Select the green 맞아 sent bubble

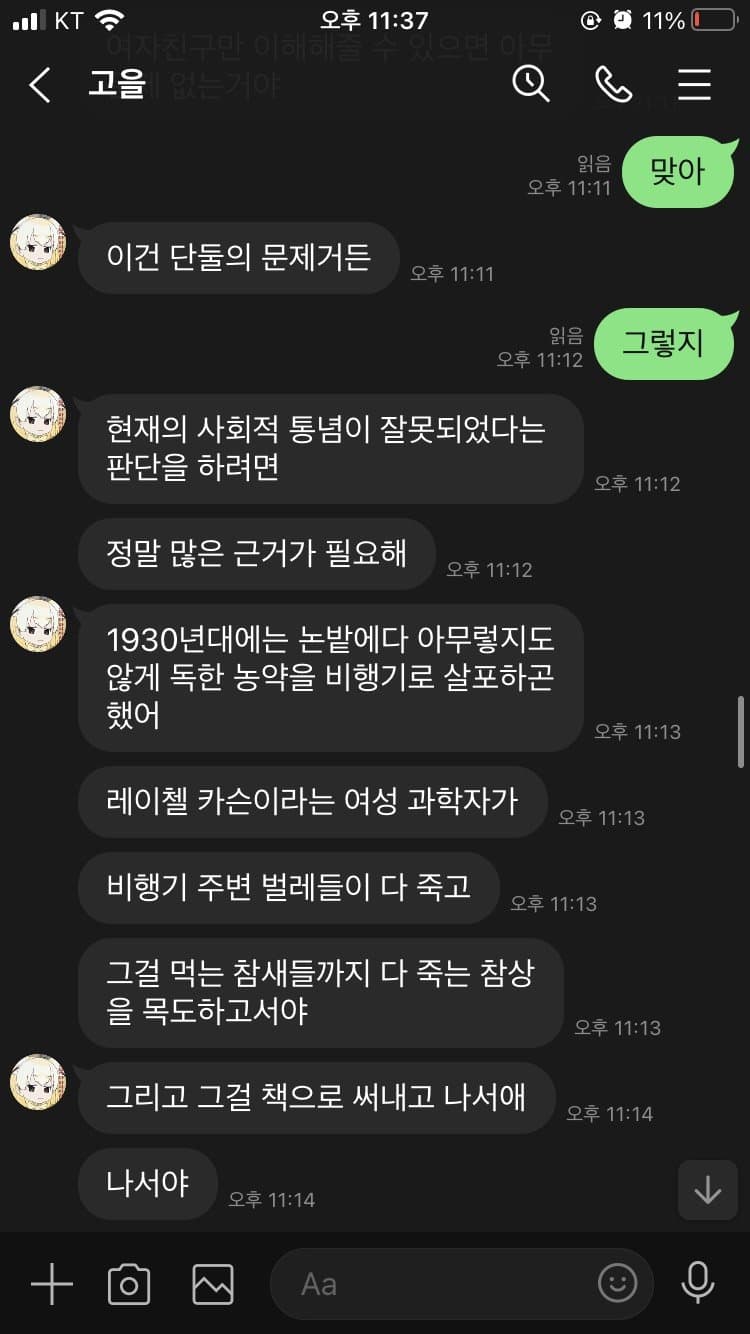pyautogui.click(x=679, y=172)
